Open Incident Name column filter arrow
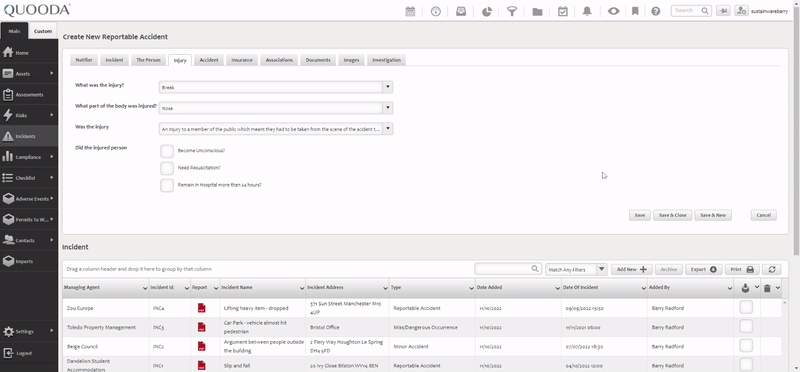The width and height of the screenshot is (800, 372). pyautogui.click(x=302, y=288)
